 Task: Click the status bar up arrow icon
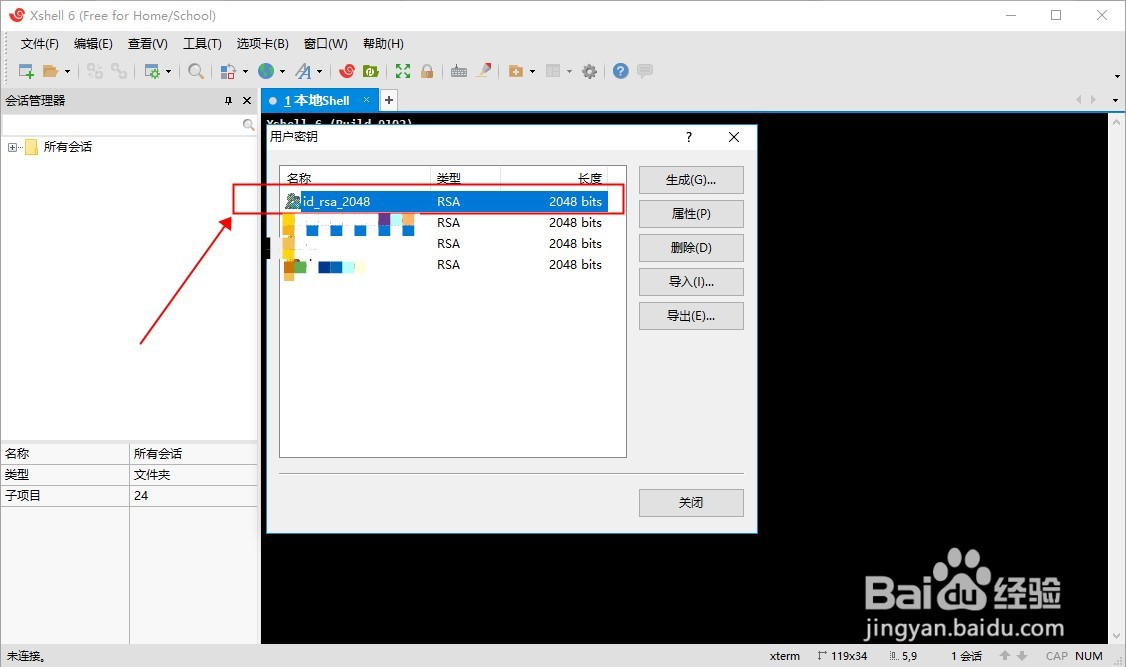[x=1005, y=656]
